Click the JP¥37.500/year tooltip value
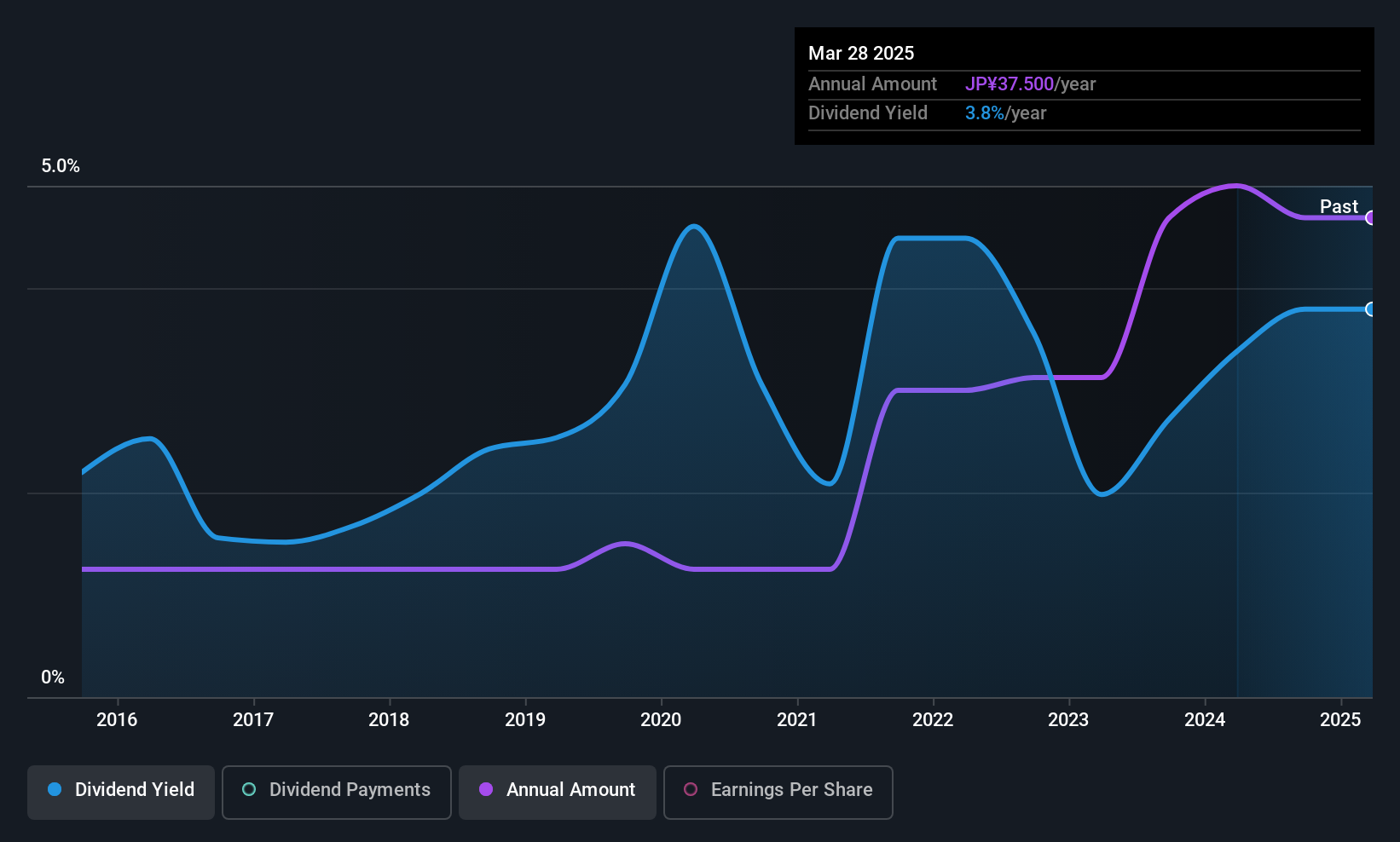 (1030, 84)
